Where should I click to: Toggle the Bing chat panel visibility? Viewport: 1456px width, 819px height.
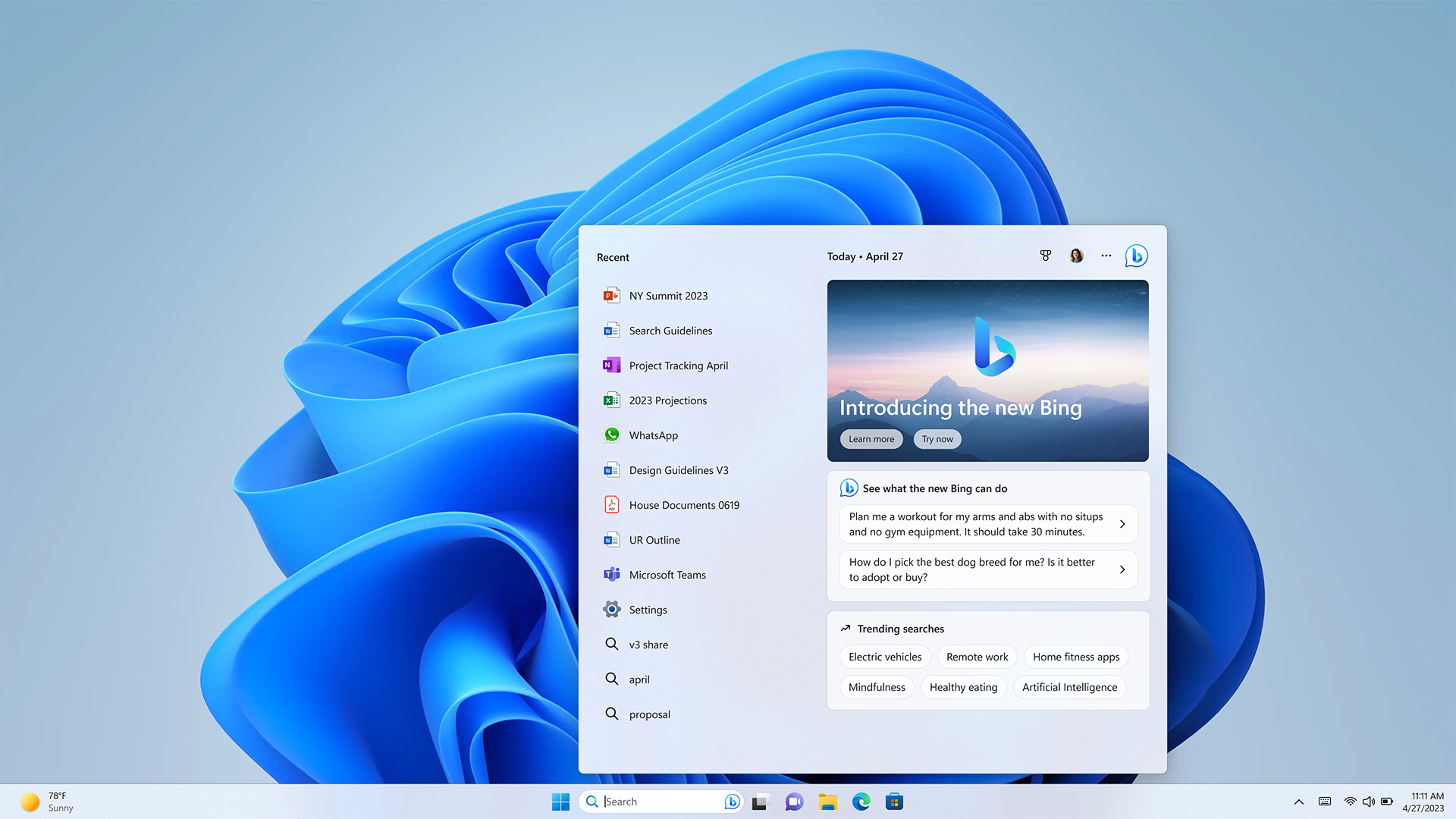click(x=1136, y=255)
